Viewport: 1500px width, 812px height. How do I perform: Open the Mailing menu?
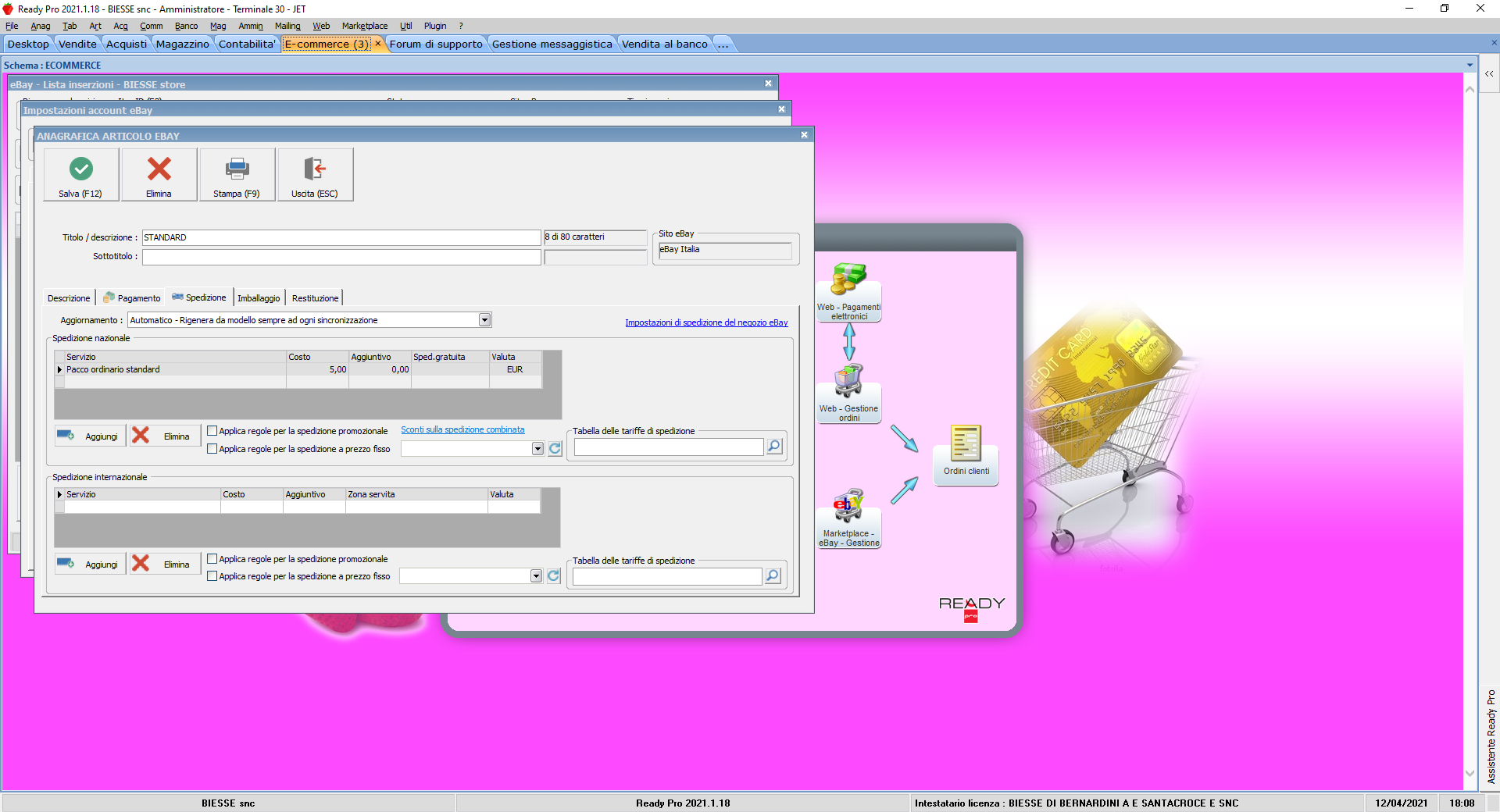click(x=287, y=26)
